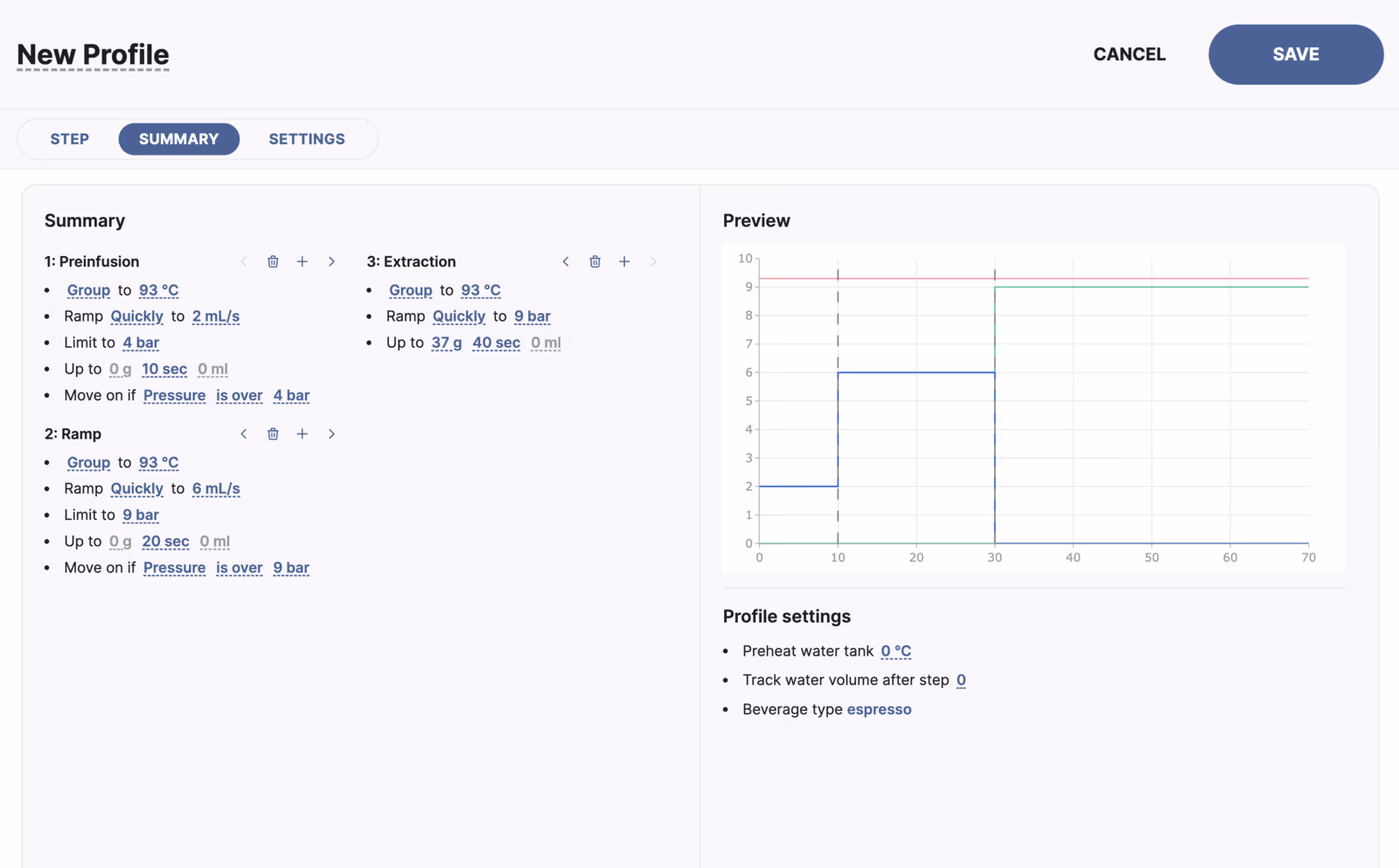Delete the Preinfusion step with trash icon
Screen dimensions: 1399x868
[x=273, y=261]
